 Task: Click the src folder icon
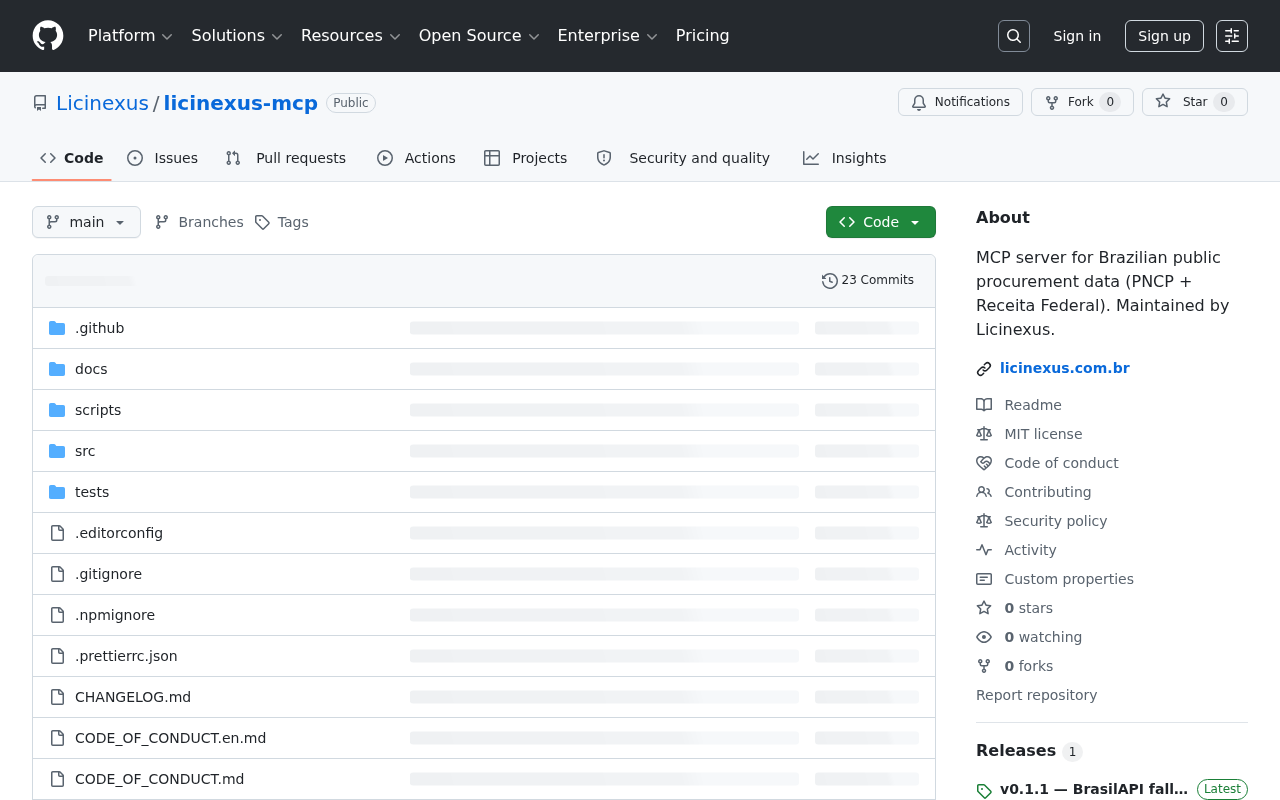[x=57, y=451]
